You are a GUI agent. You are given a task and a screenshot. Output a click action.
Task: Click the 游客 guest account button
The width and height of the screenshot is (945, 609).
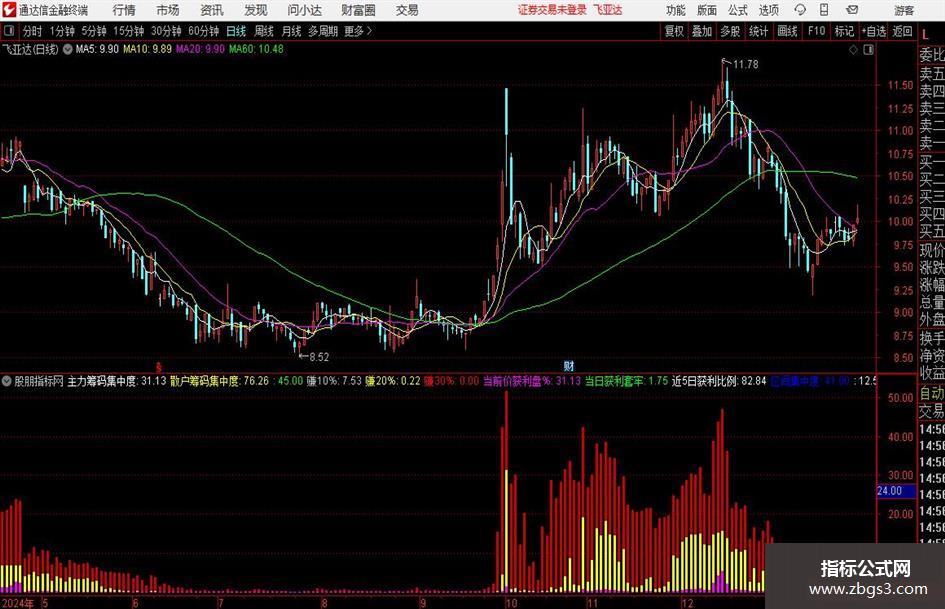coord(904,10)
